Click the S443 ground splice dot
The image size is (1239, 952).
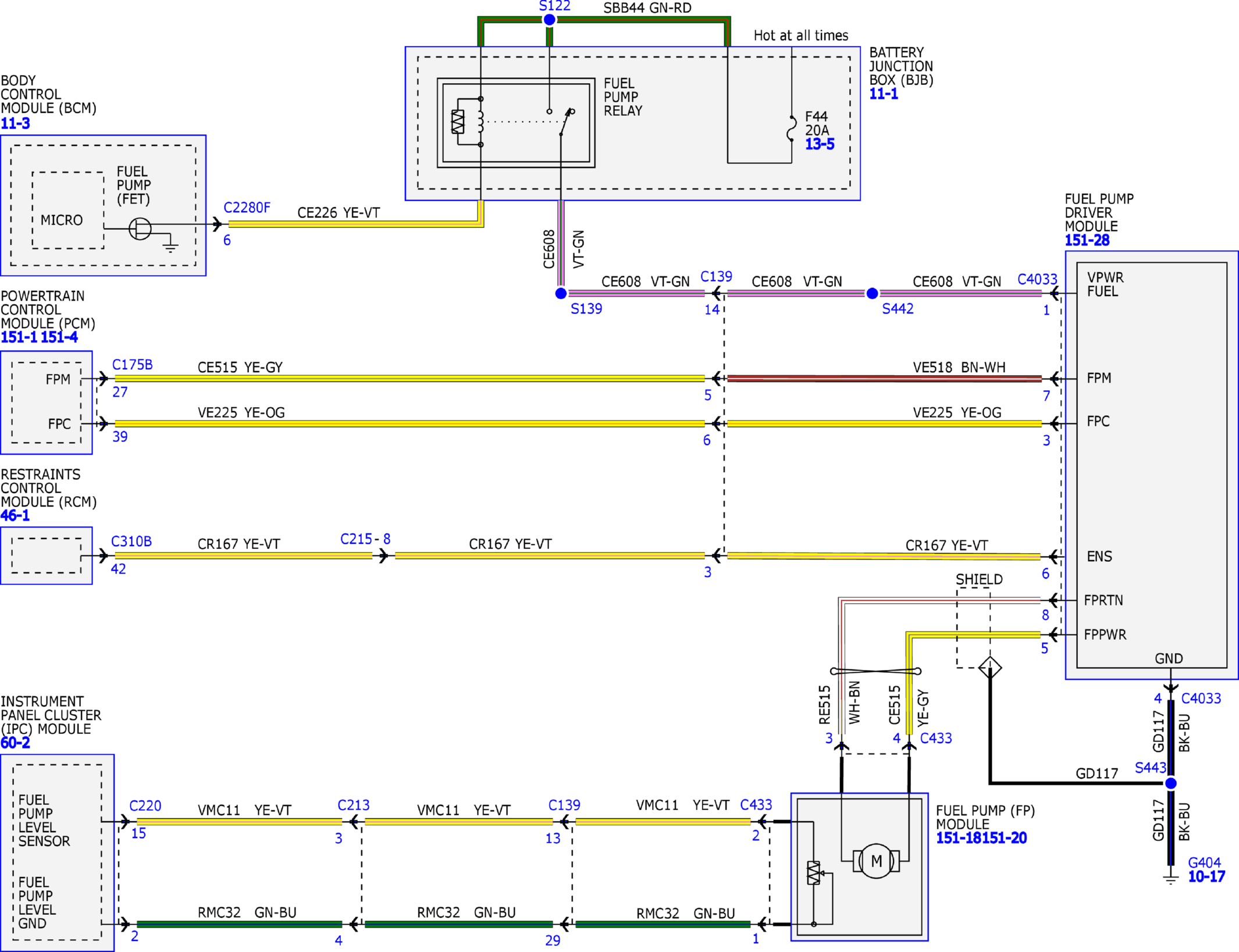click(1171, 783)
